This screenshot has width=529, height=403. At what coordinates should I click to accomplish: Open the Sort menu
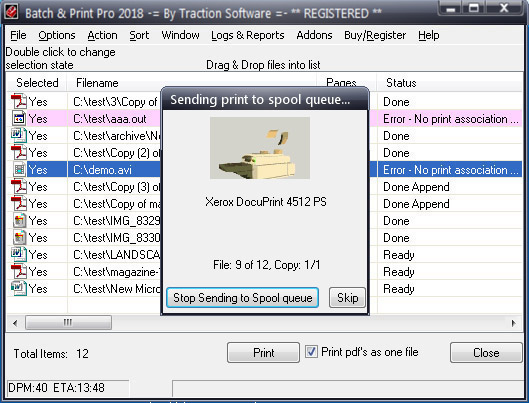click(x=139, y=35)
